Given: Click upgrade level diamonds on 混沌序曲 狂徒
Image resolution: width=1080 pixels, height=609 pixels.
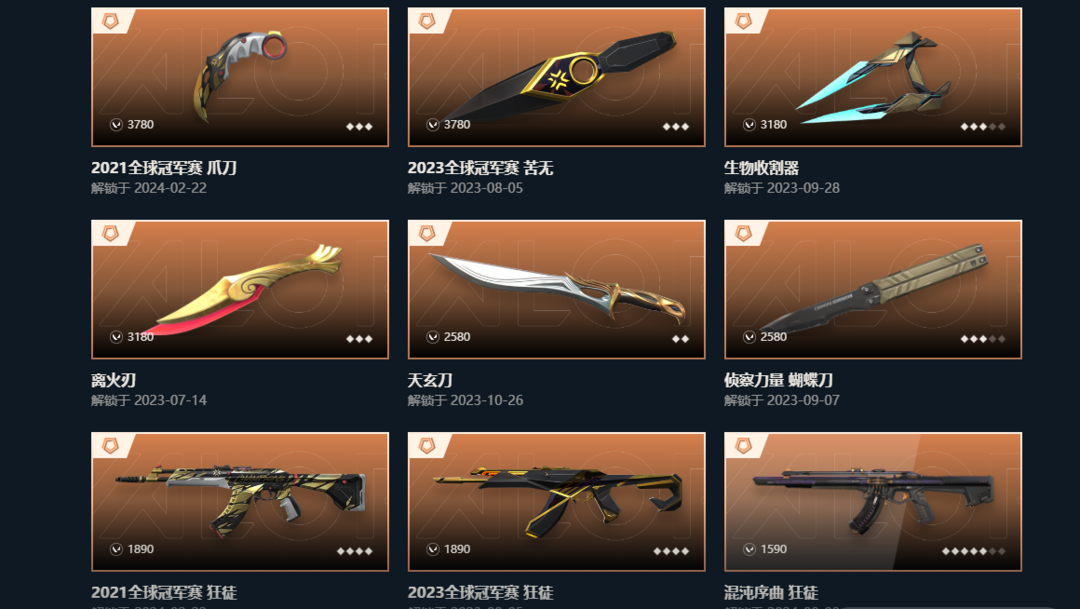Looking at the screenshot, I should pos(973,551).
